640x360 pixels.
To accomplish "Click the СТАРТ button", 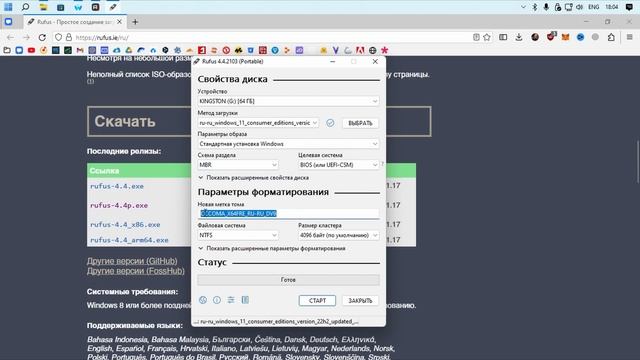I will [317, 300].
